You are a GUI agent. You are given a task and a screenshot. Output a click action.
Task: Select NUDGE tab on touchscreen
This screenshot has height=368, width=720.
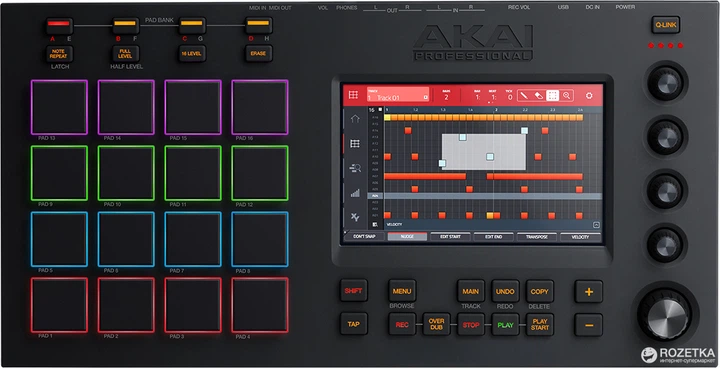pyautogui.click(x=407, y=237)
